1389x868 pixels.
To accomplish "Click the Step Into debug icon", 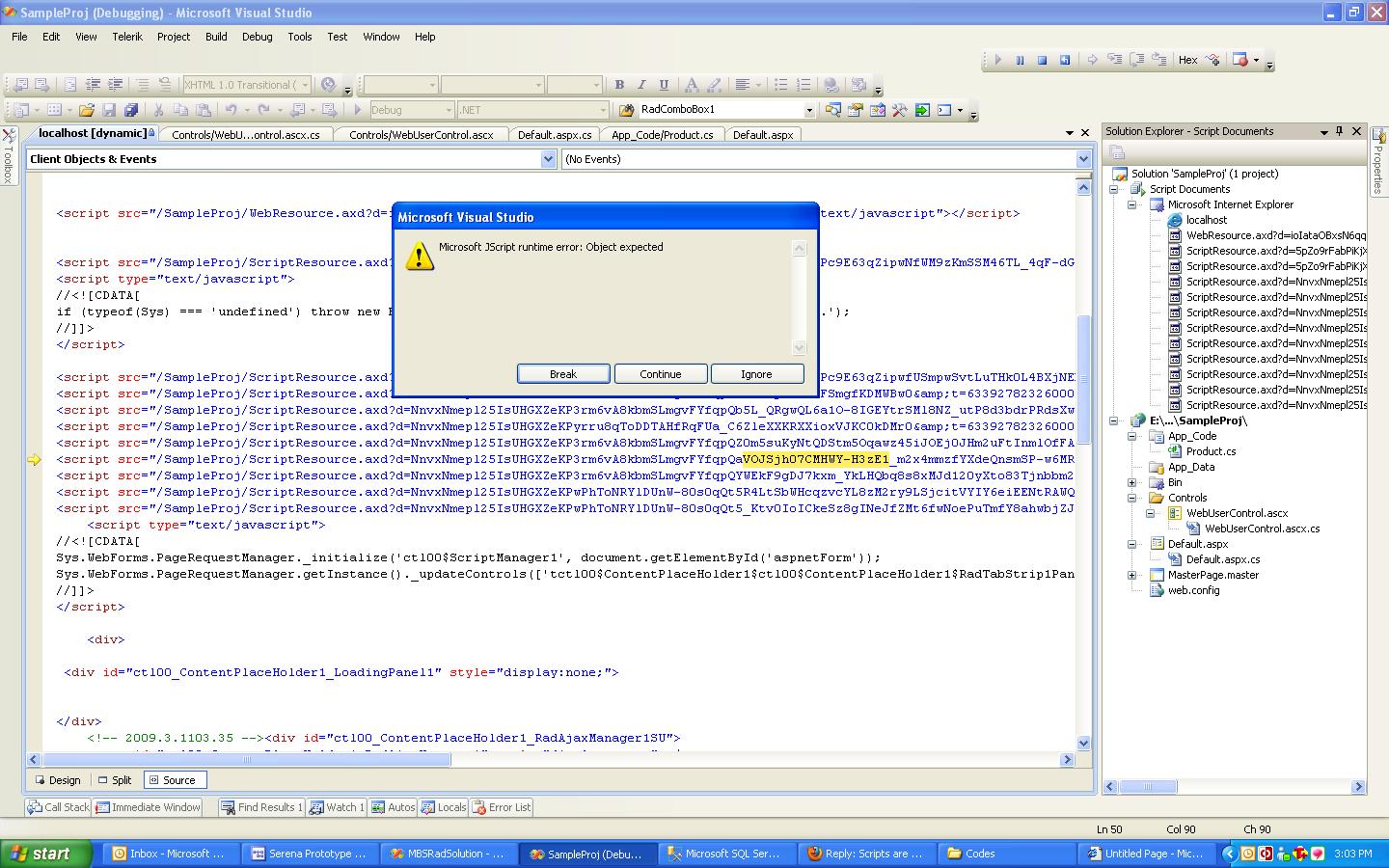I will (x=1114, y=60).
